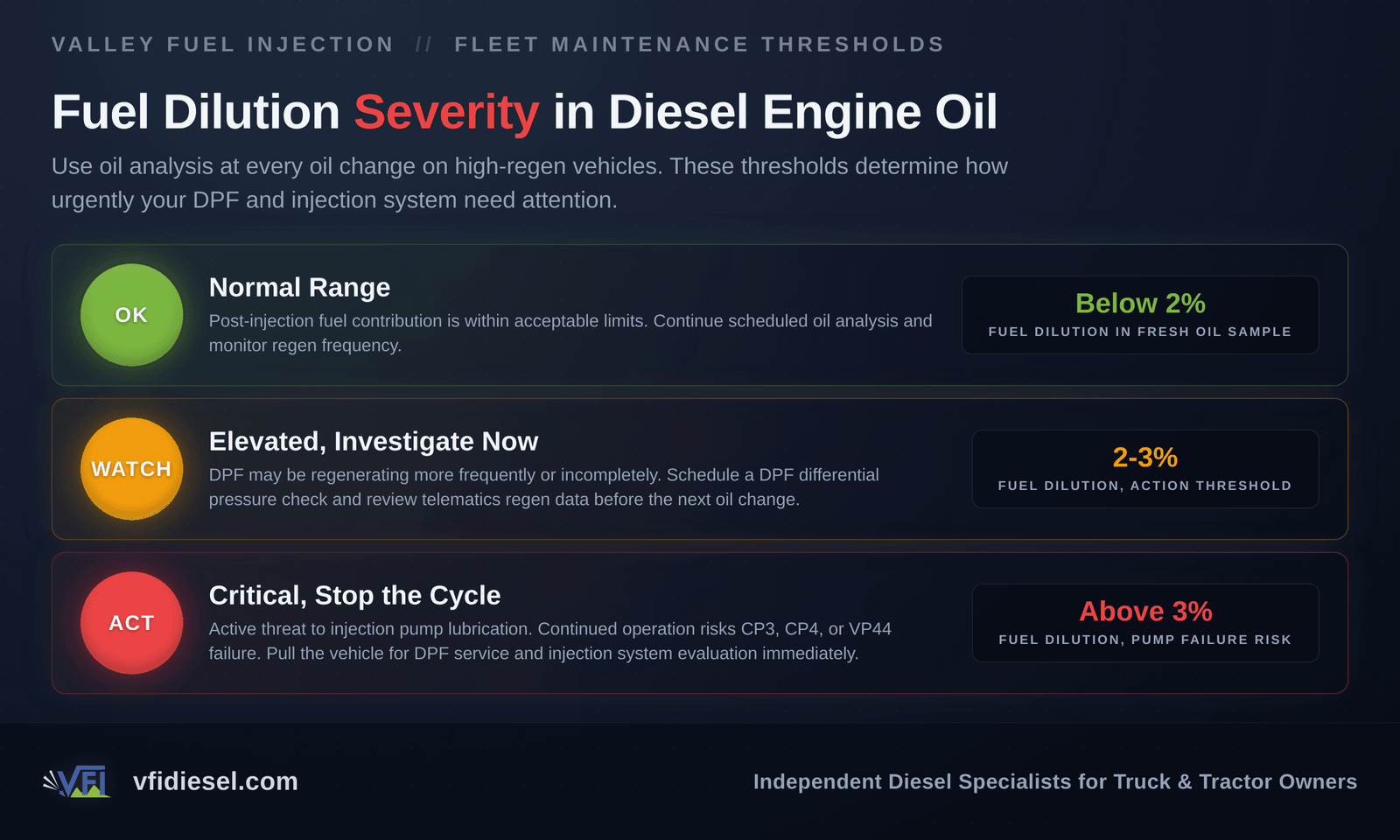The height and width of the screenshot is (840, 1400).
Task: Click the orange WATCH status circle
Action: coord(131,469)
